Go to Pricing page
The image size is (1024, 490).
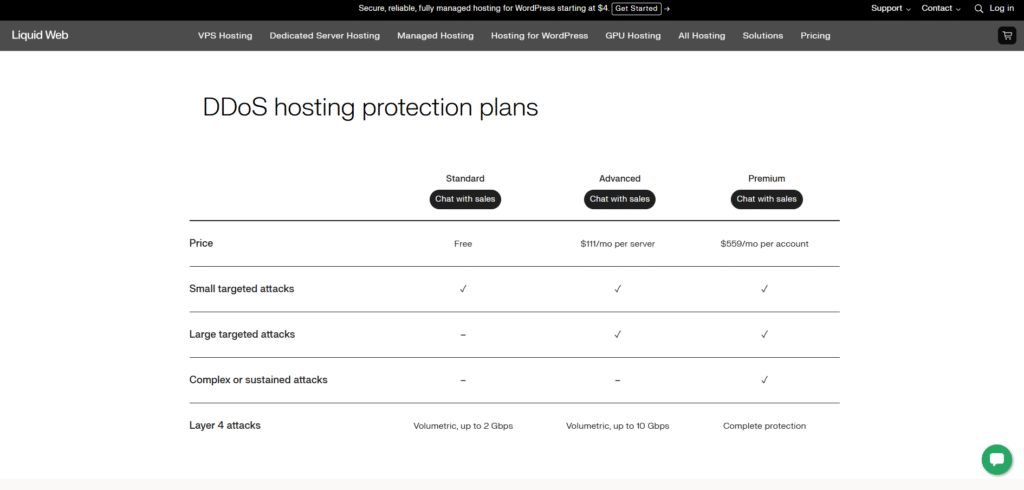(x=815, y=35)
